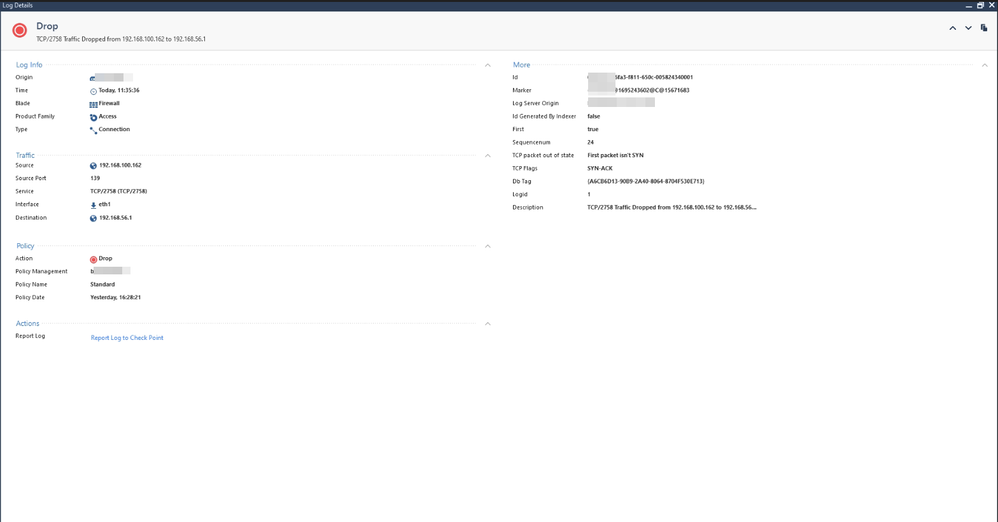Click the clock icon beside Time value
The height and width of the screenshot is (522, 998).
point(94,91)
